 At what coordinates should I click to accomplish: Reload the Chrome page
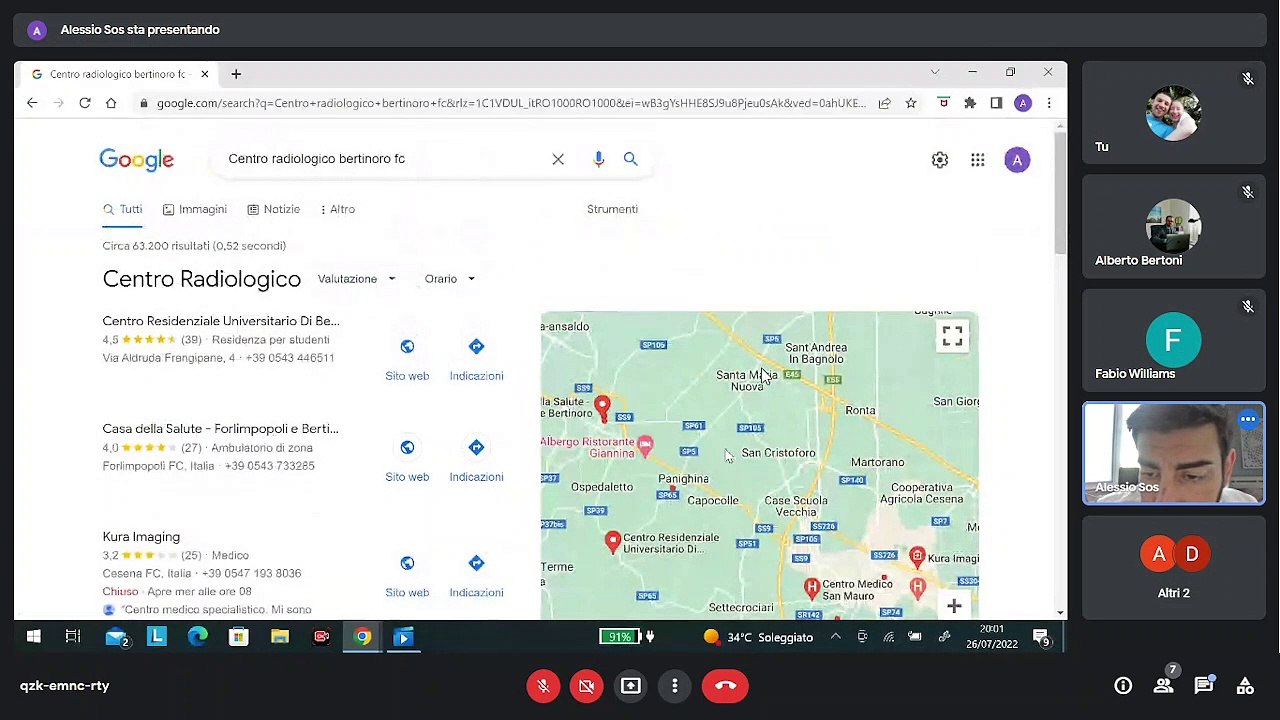point(85,103)
